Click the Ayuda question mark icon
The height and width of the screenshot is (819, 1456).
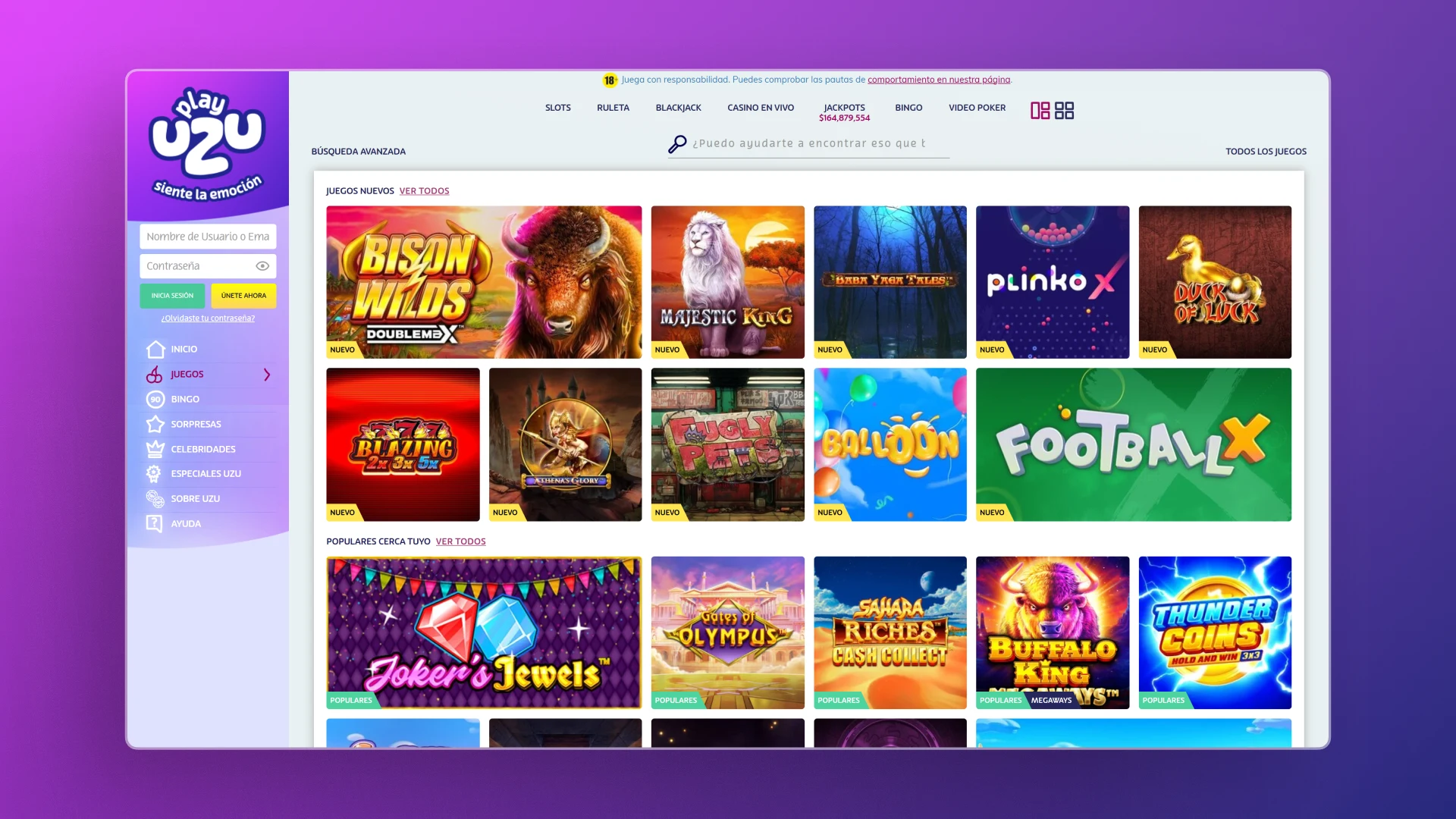click(x=154, y=523)
